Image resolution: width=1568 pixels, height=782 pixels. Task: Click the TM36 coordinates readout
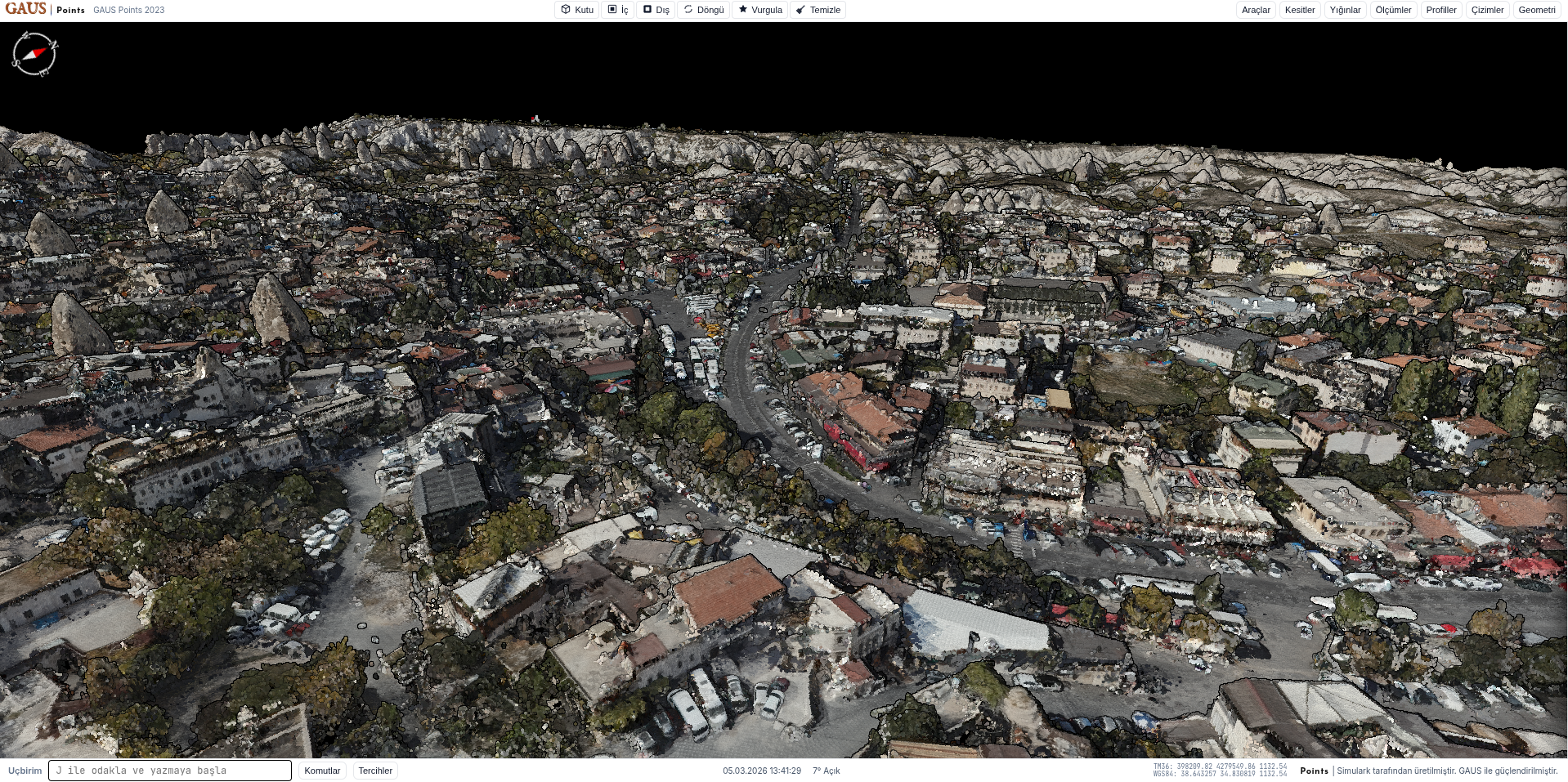click(x=1220, y=767)
